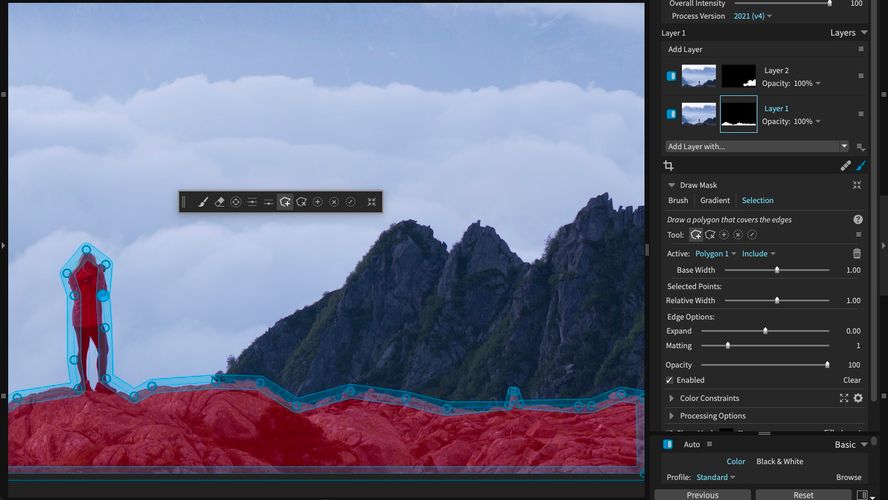This screenshot has width=888, height=500.
Task: Click the Reset button
Action: [x=803, y=495]
